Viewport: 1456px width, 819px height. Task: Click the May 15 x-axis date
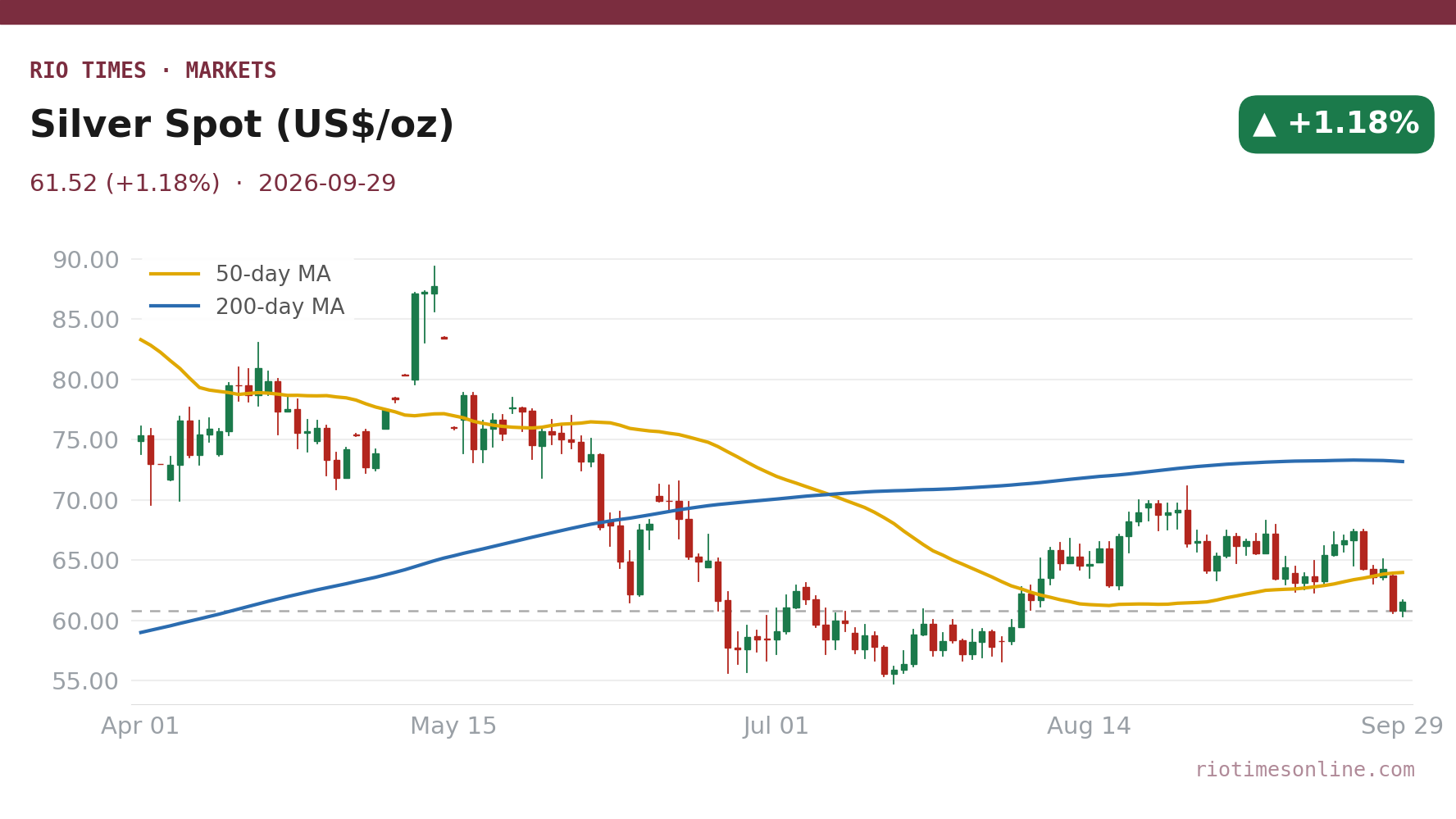pos(453,726)
